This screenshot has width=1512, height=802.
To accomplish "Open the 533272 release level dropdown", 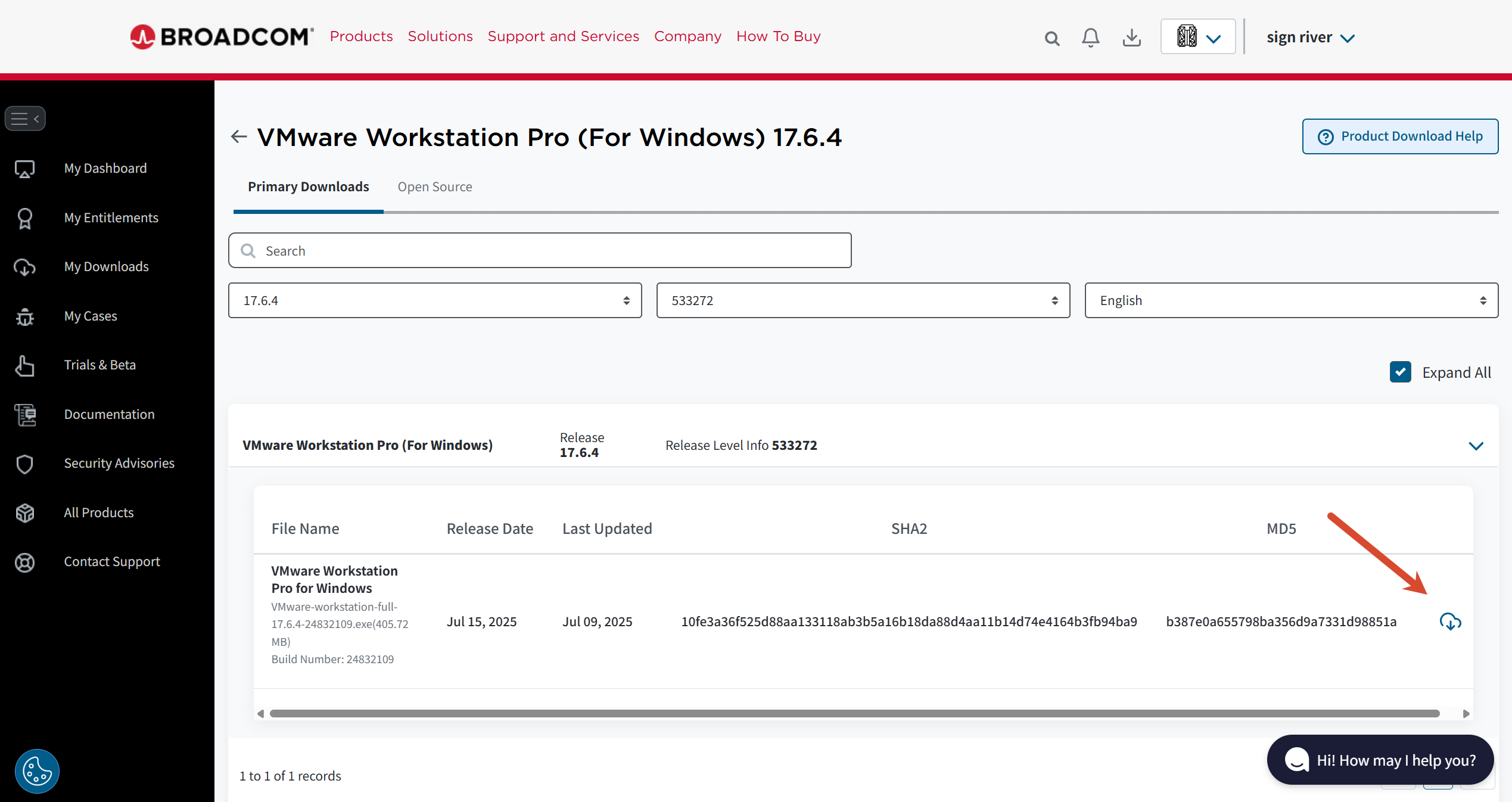I will (863, 300).
